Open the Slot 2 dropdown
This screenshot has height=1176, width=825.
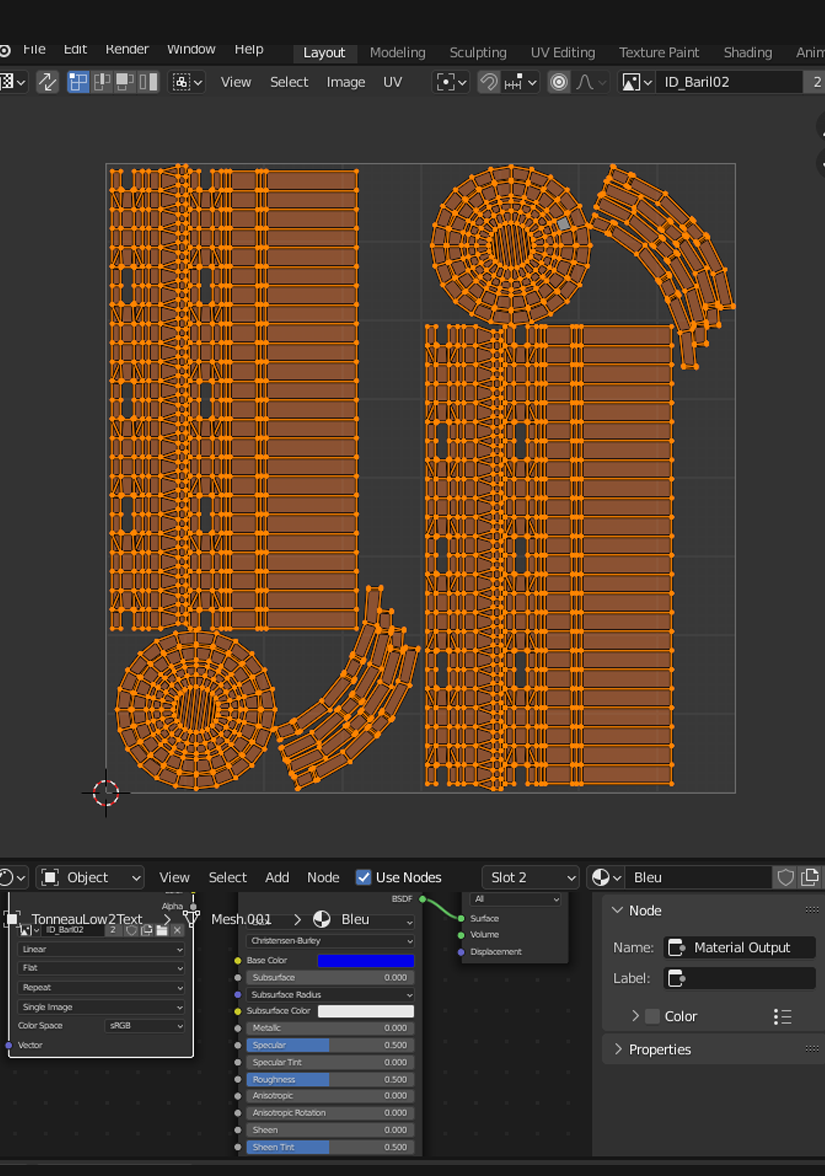point(530,877)
